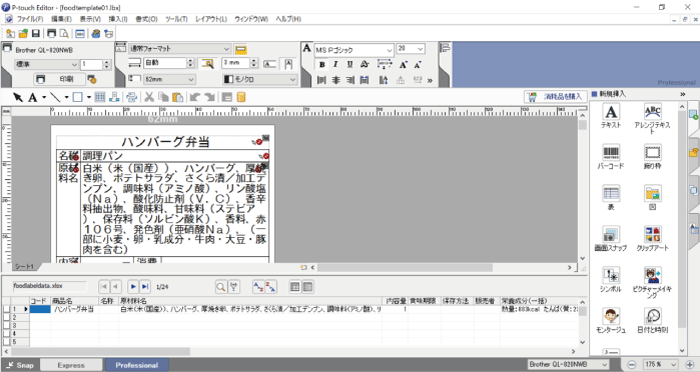Click the 消耗品を購入 button

point(555,96)
